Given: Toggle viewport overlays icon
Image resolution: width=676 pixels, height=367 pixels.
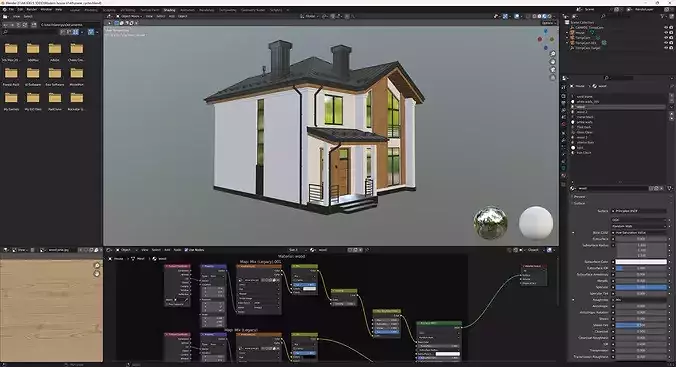Looking at the screenshot, I should tap(517, 16).
